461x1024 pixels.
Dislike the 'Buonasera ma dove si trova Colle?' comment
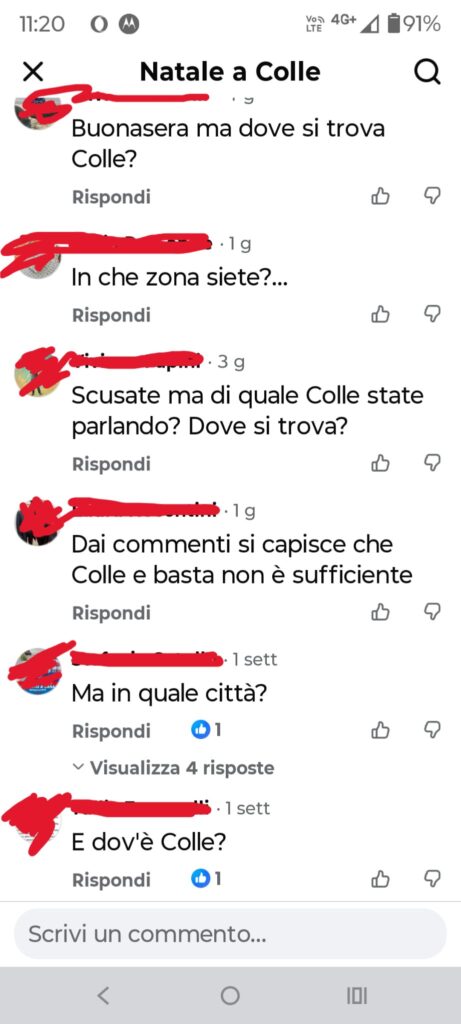[x=432, y=196]
